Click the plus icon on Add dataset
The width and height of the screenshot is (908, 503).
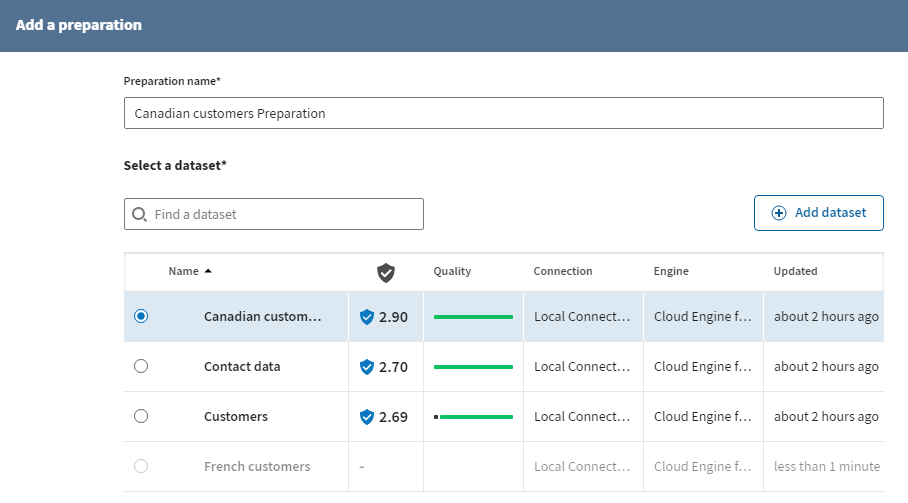coord(779,213)
